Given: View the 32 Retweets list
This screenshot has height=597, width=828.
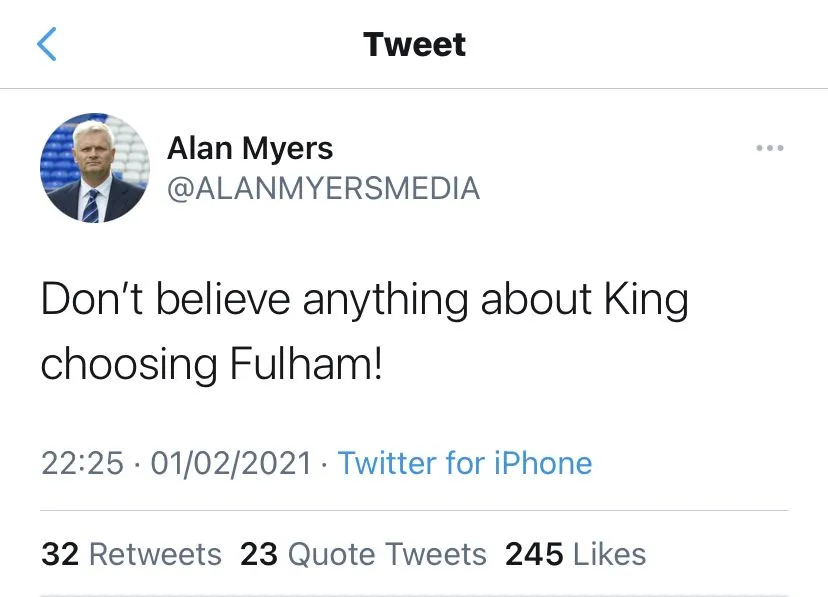Looking at the screenshot, I should pyautogui.click(x=131, y=554).
